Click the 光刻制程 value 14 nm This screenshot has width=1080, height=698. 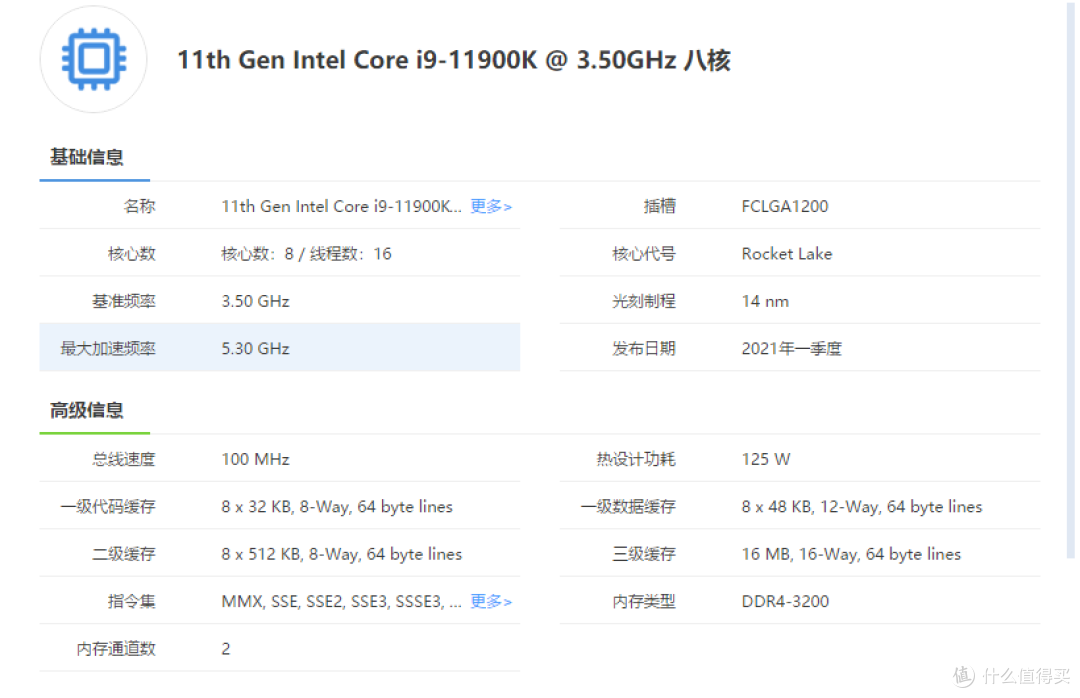point(765,300)
